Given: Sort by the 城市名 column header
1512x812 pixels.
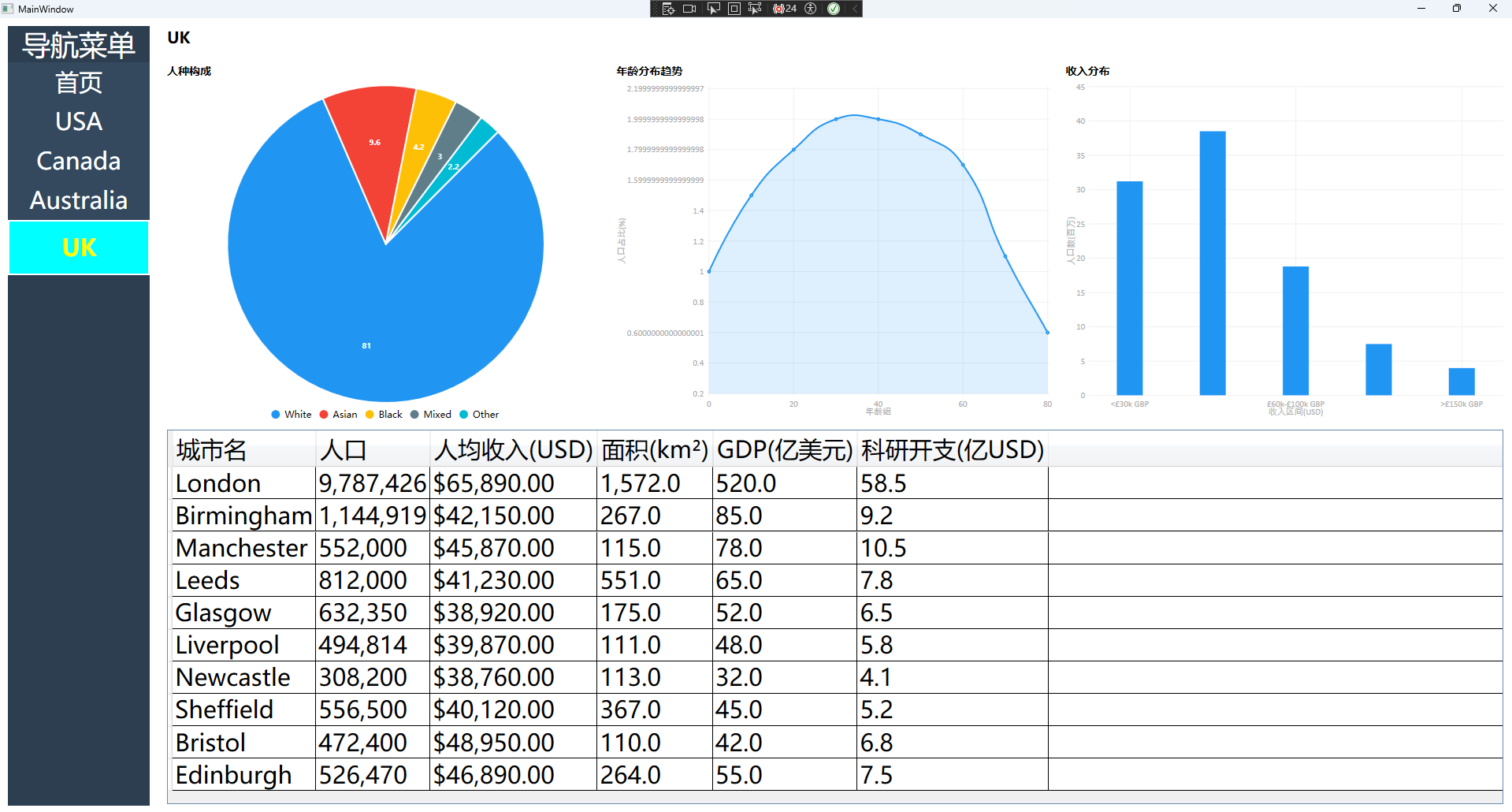Looking at the screenshot, I should (244, 449).
